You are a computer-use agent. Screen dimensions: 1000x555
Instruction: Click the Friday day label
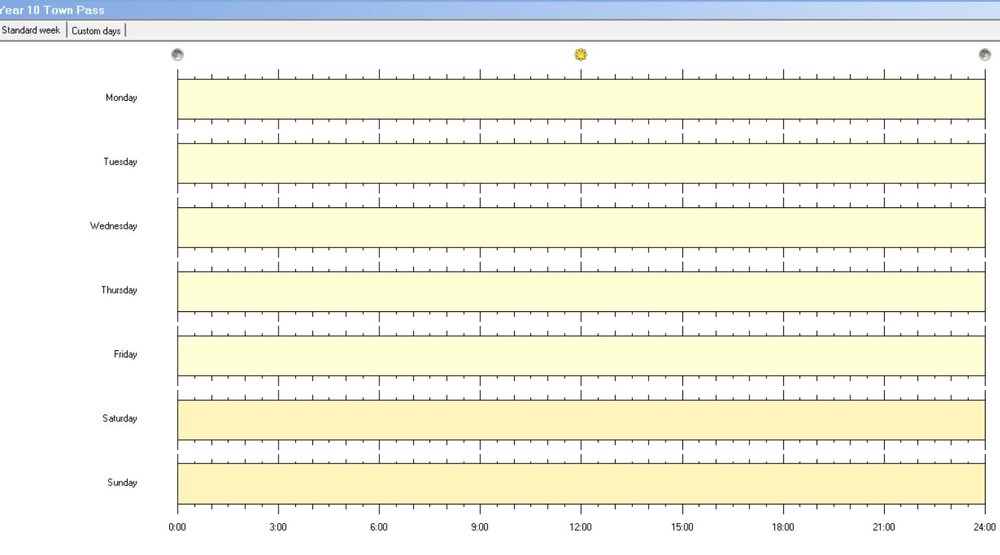click(125, 354)
